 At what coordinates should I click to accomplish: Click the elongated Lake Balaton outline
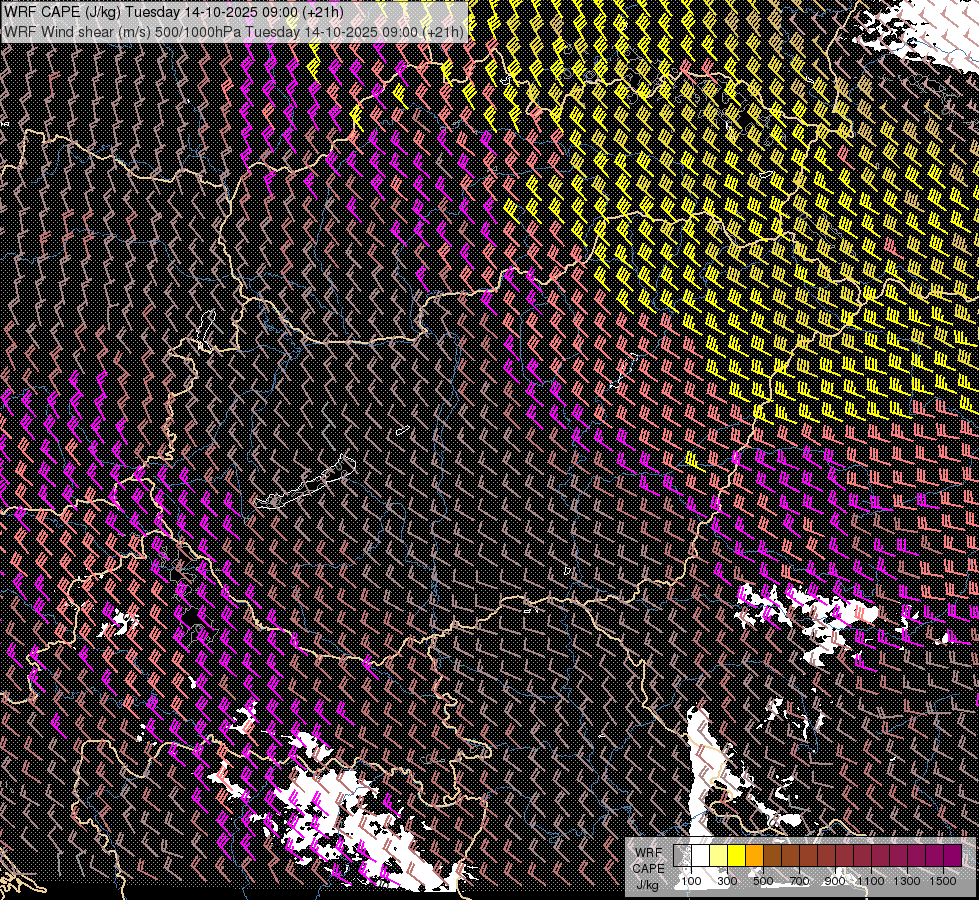pos(306,482)
